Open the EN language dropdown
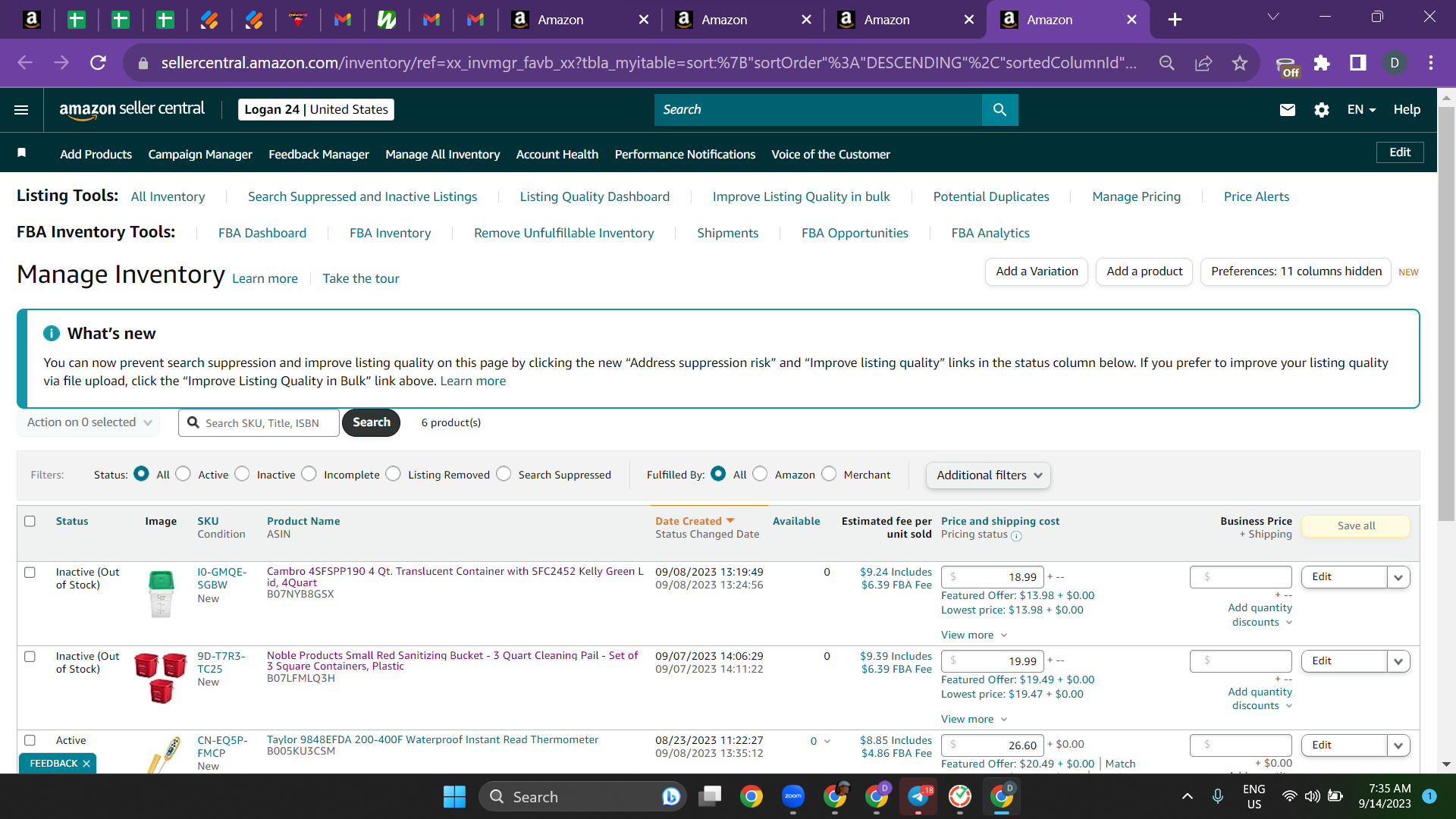Image resolution: width=1456 pixels, height=819 pixels. 1361,110
